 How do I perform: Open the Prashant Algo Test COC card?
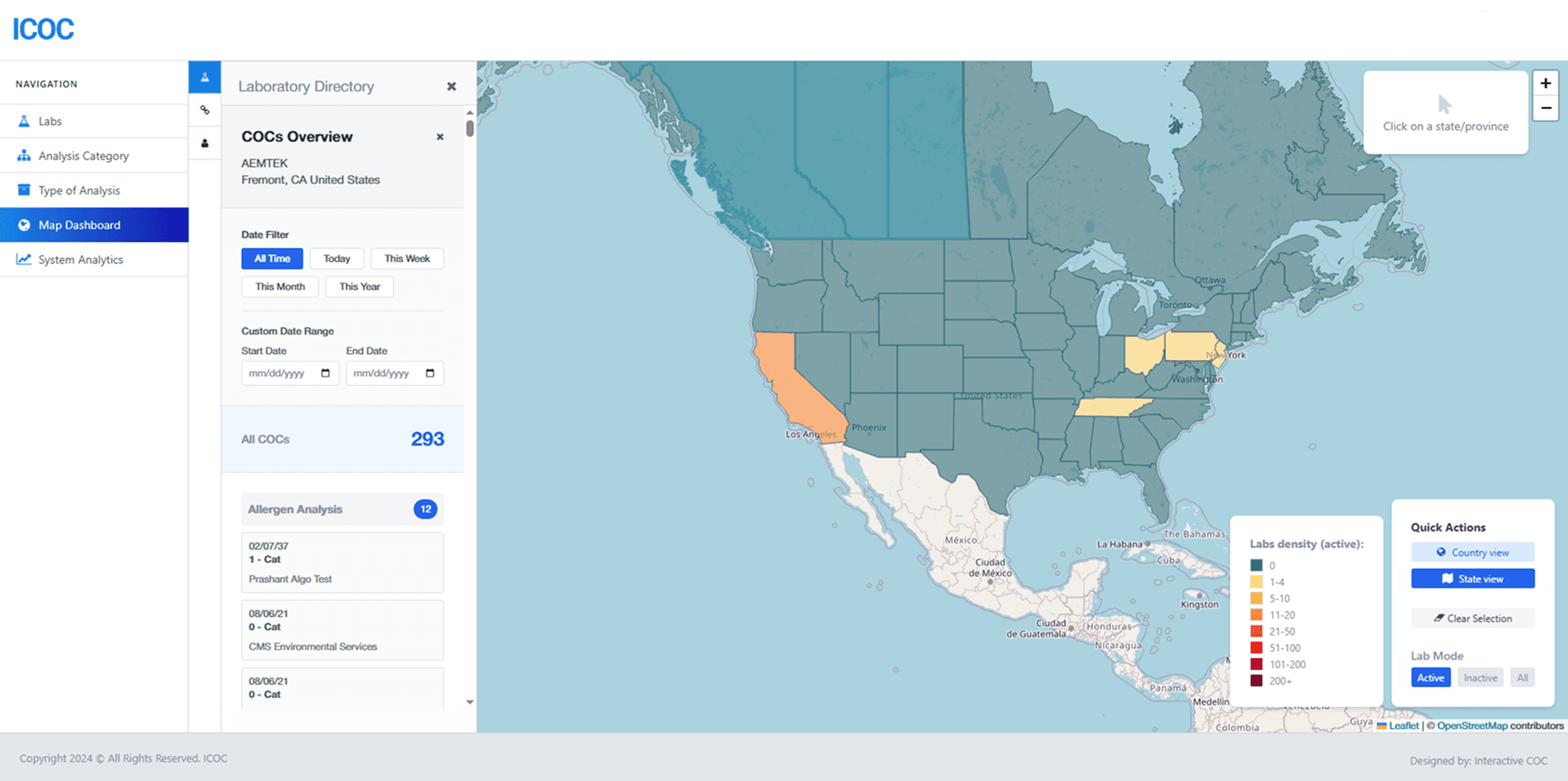(x=343, y=563)
